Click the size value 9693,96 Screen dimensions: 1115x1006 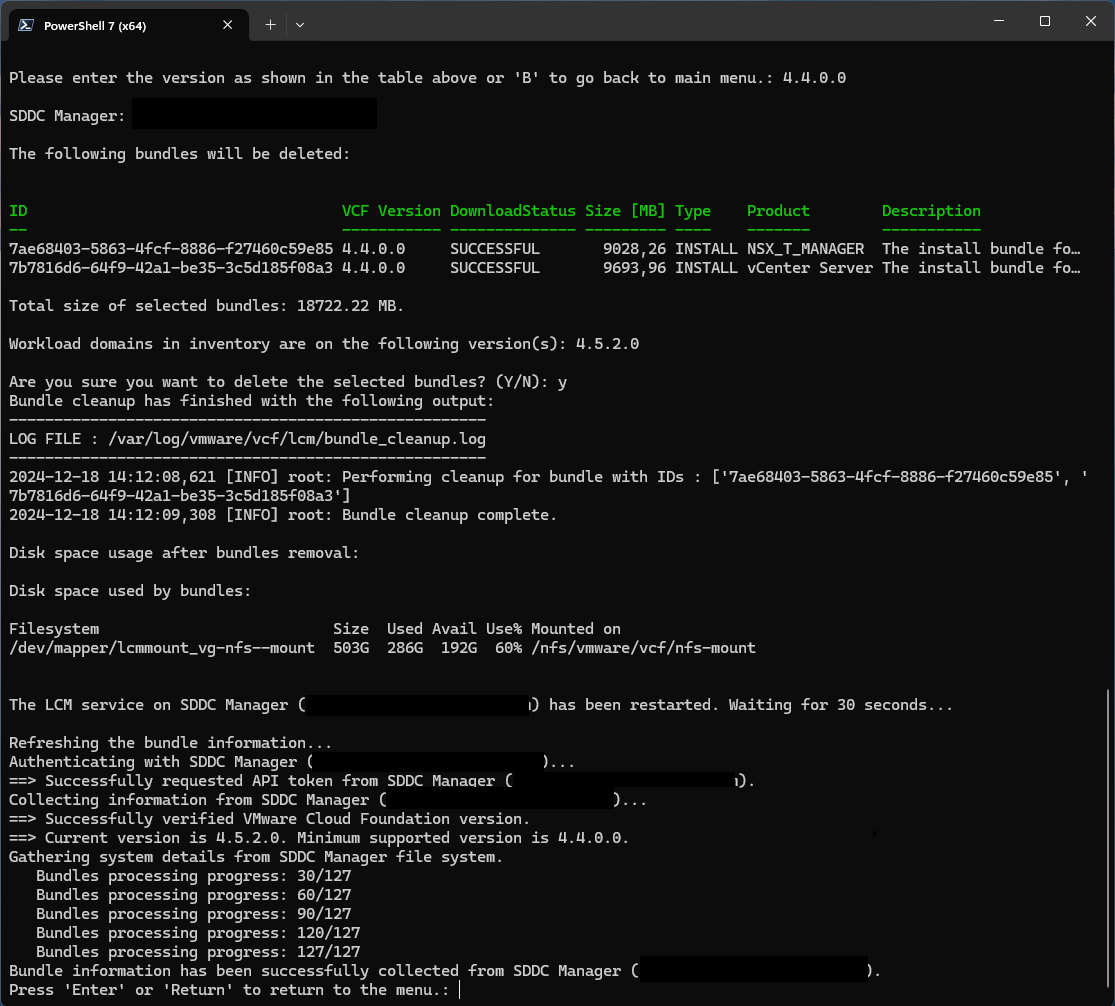(634, 268)
